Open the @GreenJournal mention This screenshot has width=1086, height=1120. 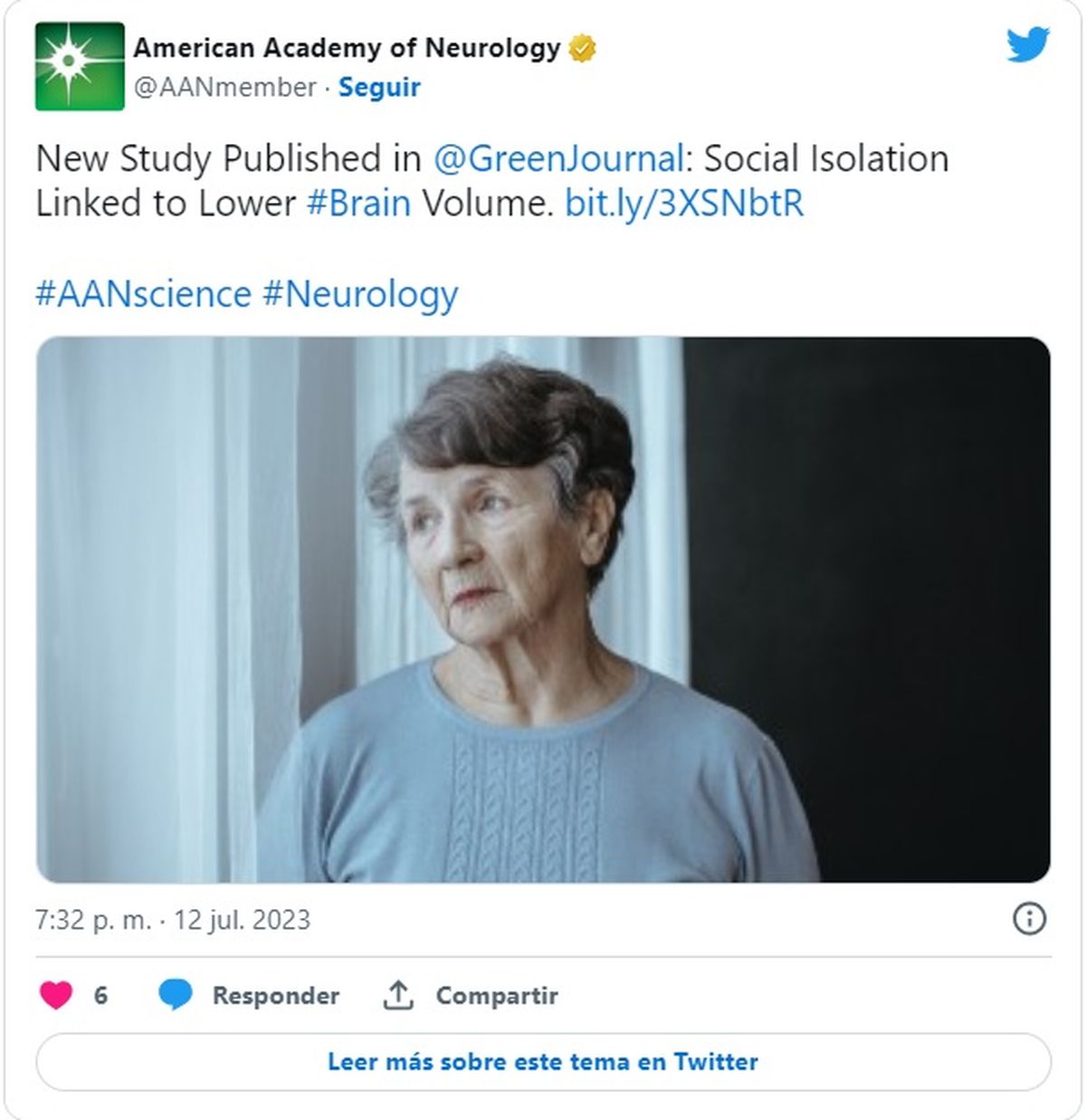tap(557, 158)
